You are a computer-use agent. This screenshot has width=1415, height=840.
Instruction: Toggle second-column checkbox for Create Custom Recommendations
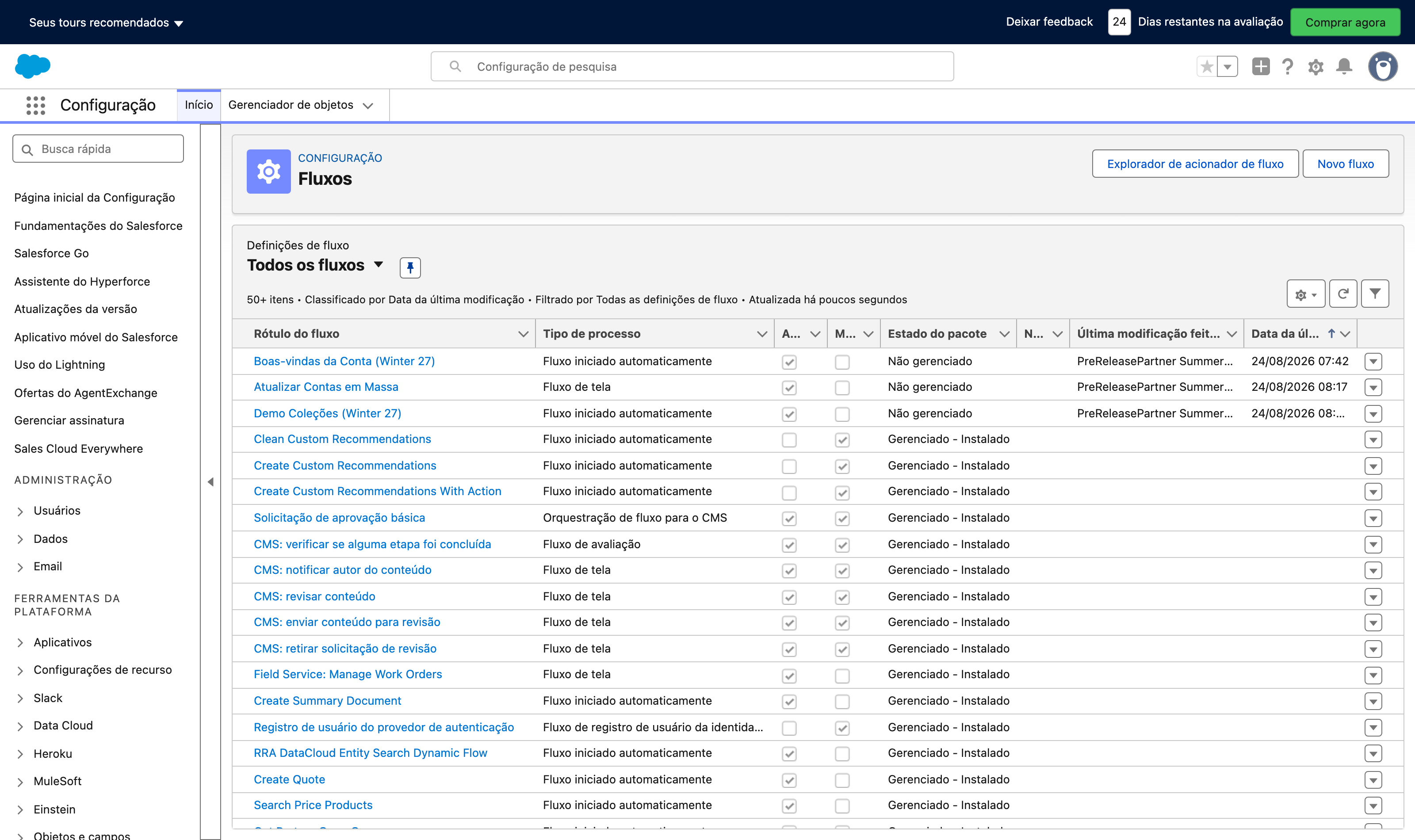coord(842,466)
